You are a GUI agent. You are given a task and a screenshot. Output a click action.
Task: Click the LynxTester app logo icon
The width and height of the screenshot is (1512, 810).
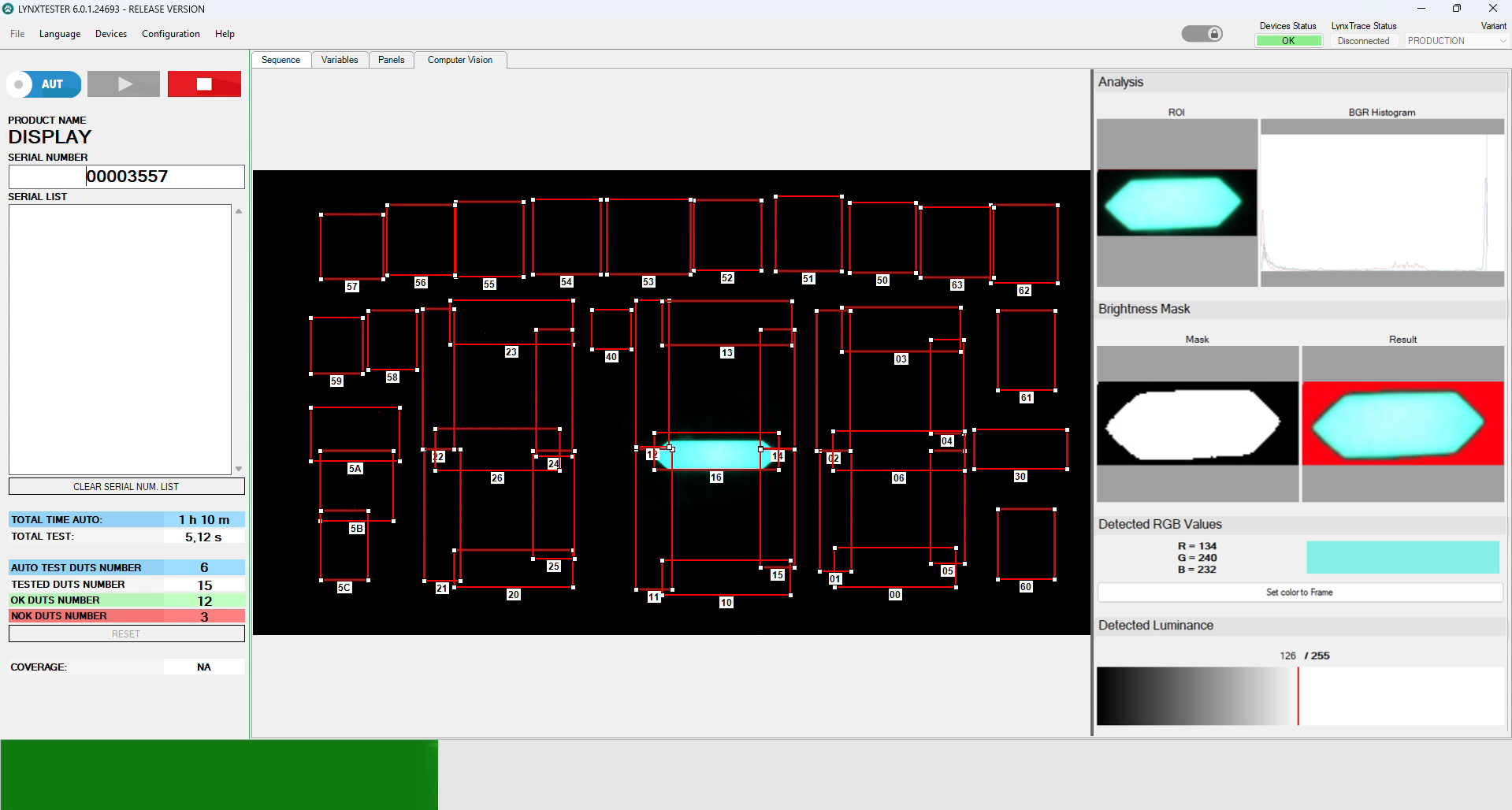click(9, 9)
